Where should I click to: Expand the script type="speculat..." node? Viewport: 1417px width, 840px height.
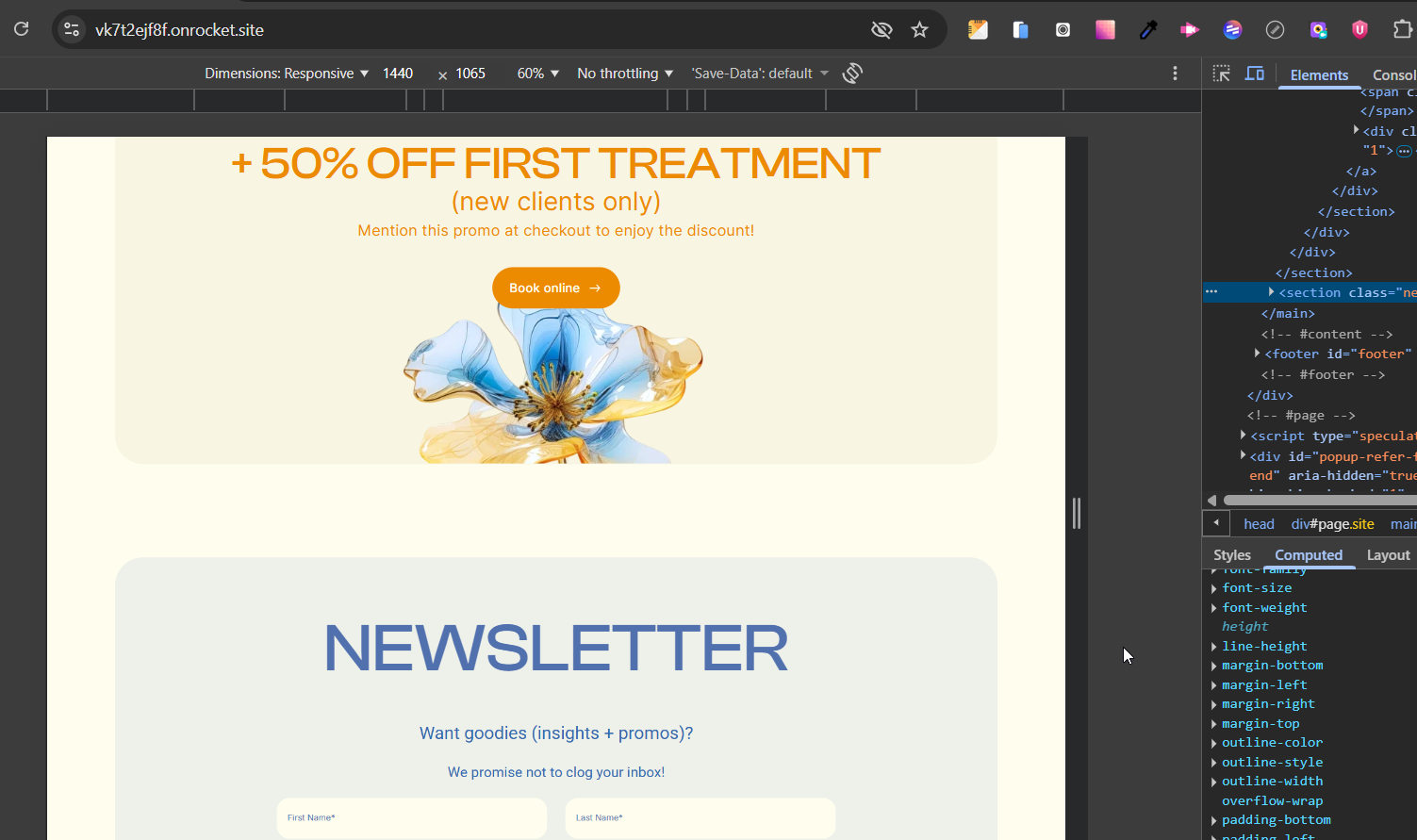[x=1243, y=436]
